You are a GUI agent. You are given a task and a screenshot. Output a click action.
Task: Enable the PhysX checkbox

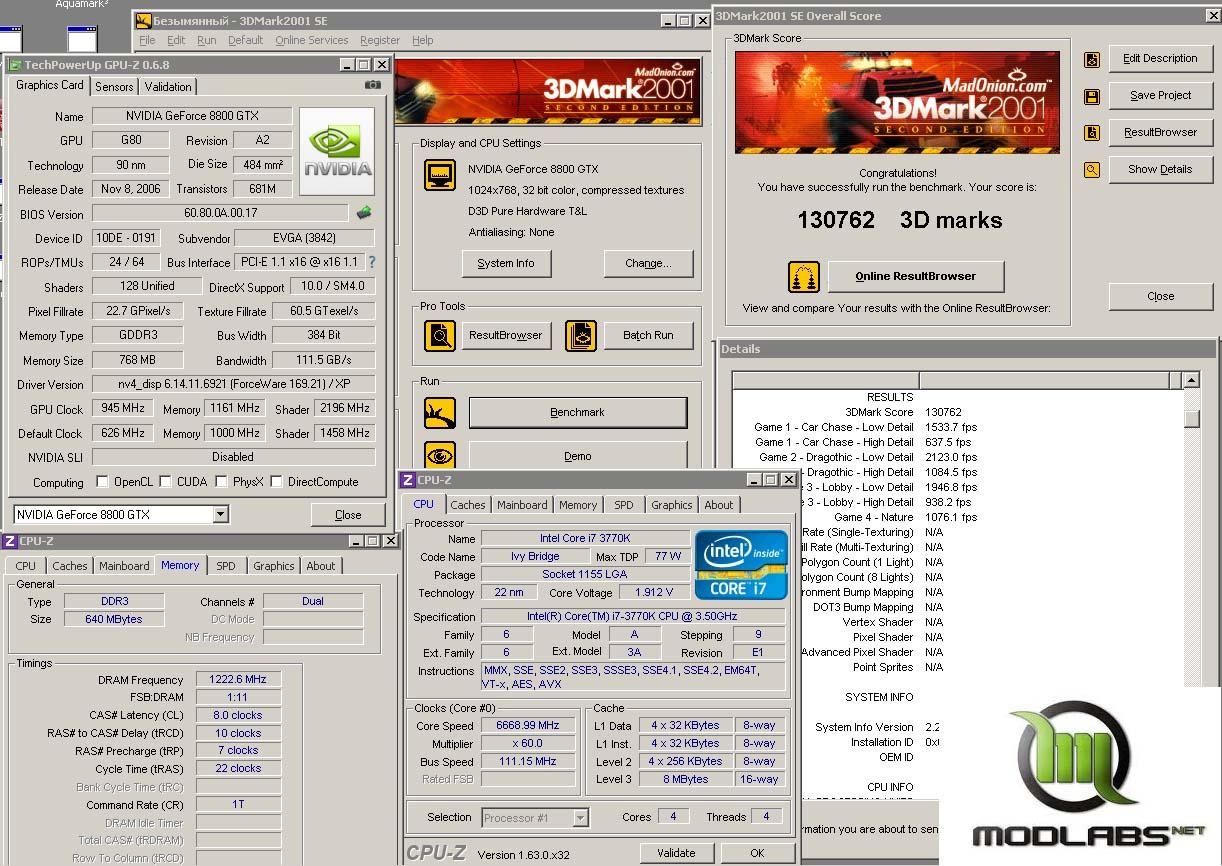pos(221,482)
